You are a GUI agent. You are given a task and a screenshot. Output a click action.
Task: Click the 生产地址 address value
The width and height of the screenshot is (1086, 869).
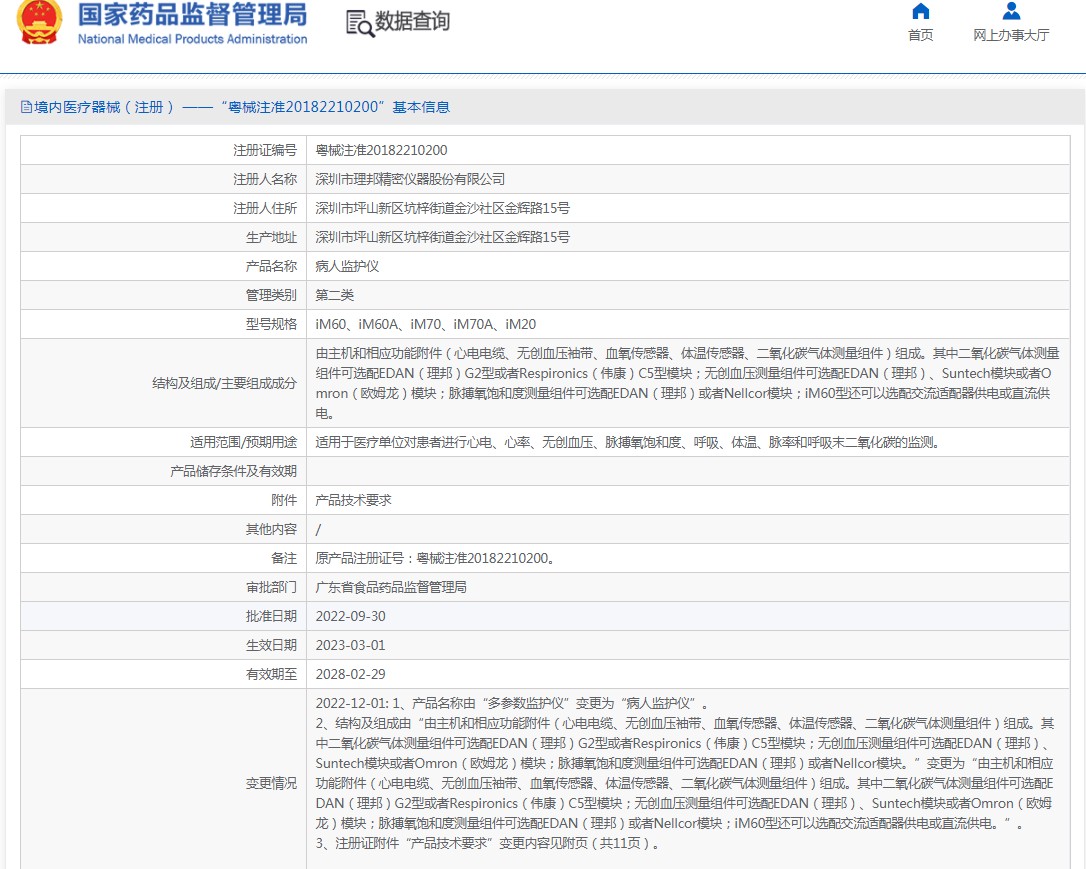pos(443,238)
